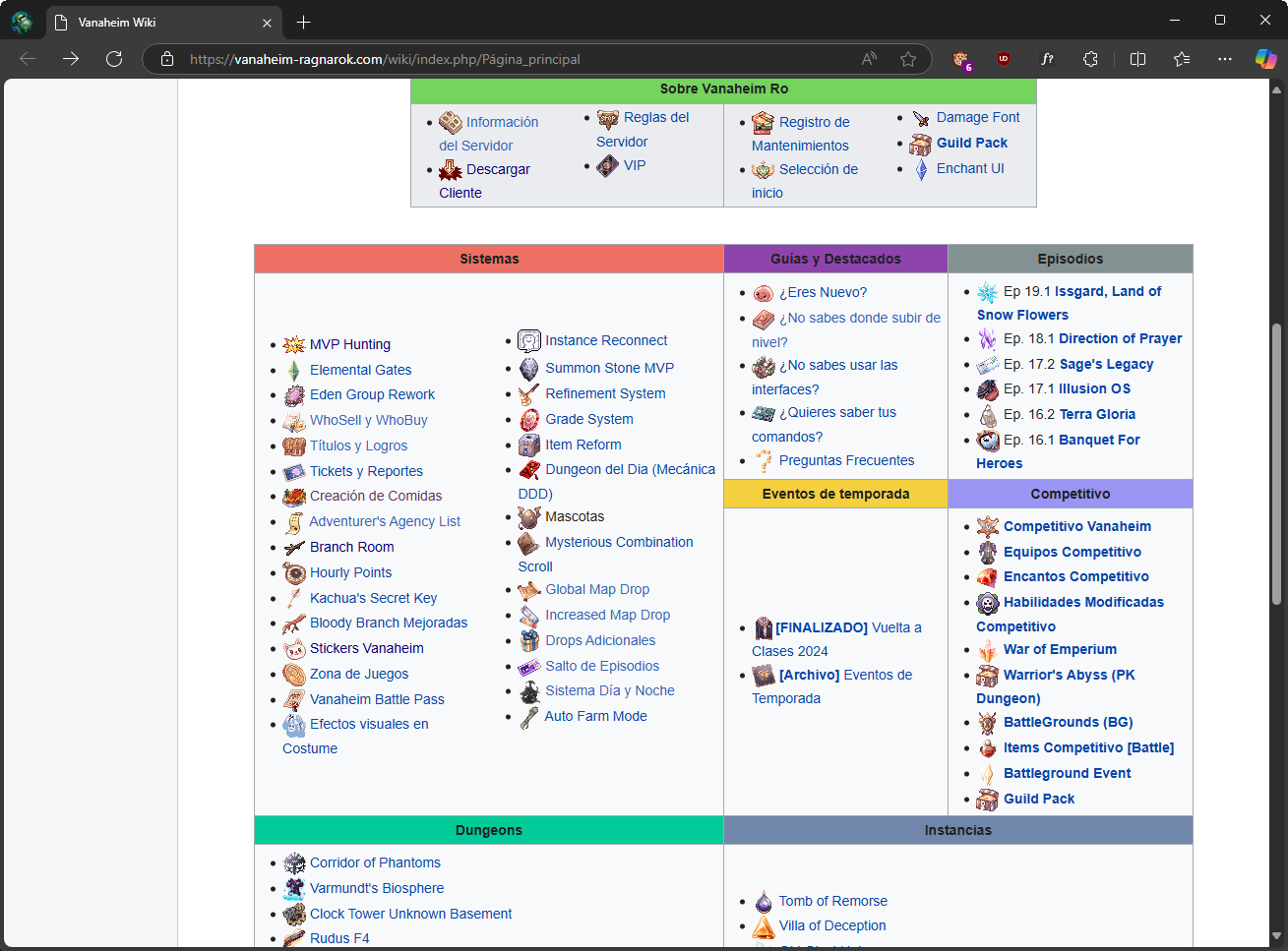Click the Item Reform icon

529,445
